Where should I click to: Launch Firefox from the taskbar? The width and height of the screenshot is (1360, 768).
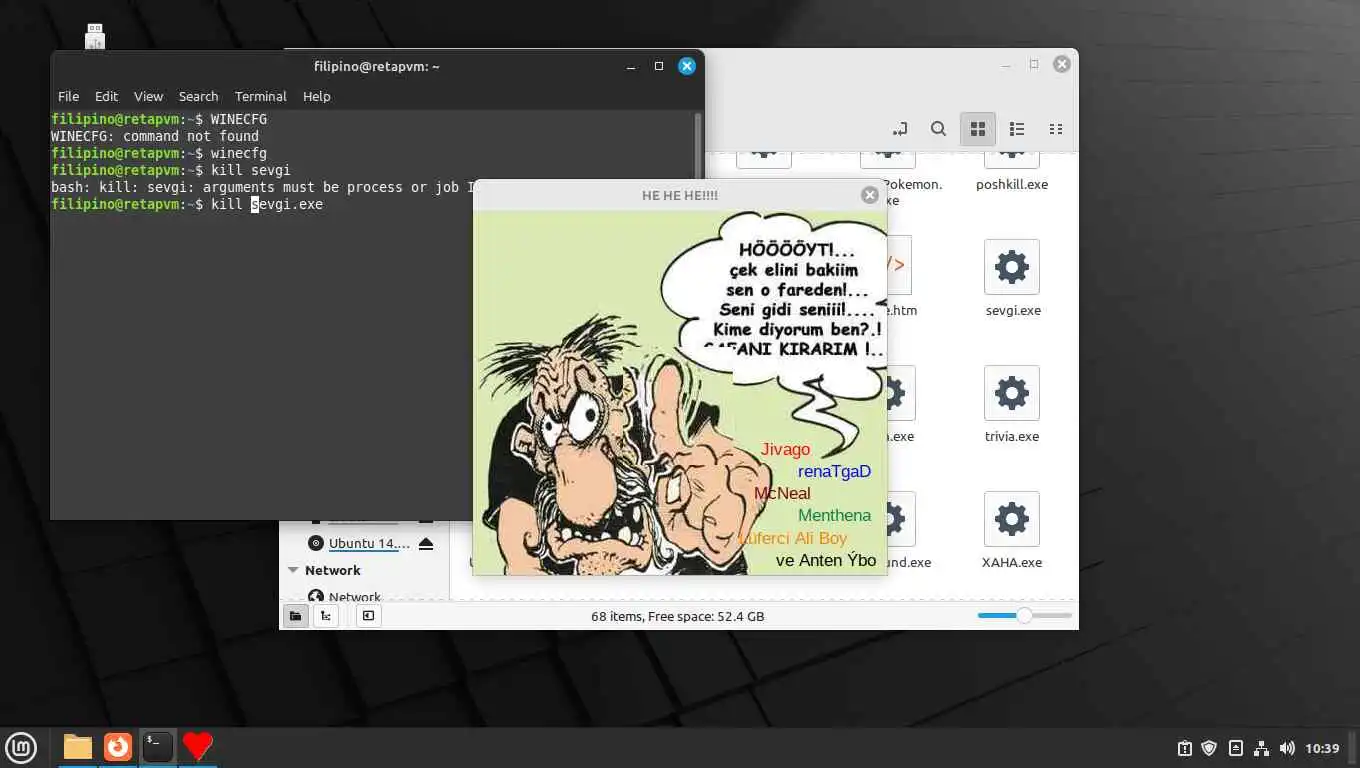click(118, 747)
